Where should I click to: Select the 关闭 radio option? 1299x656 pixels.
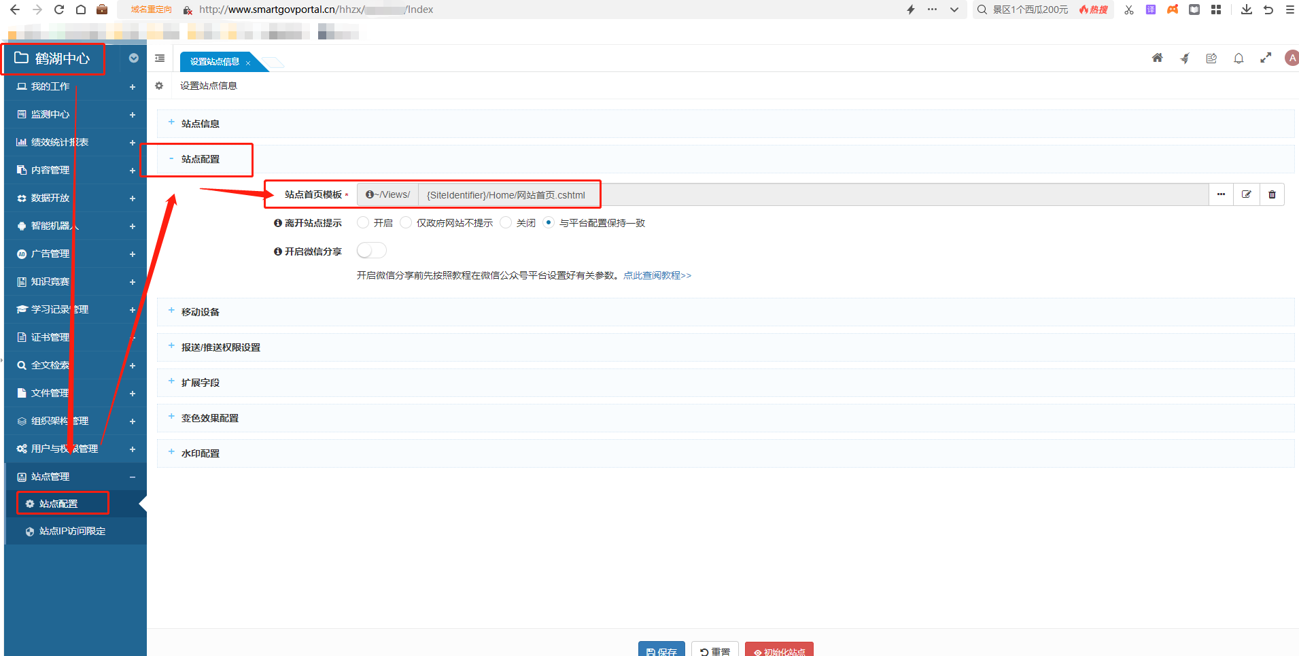click(x=506, y=223)
